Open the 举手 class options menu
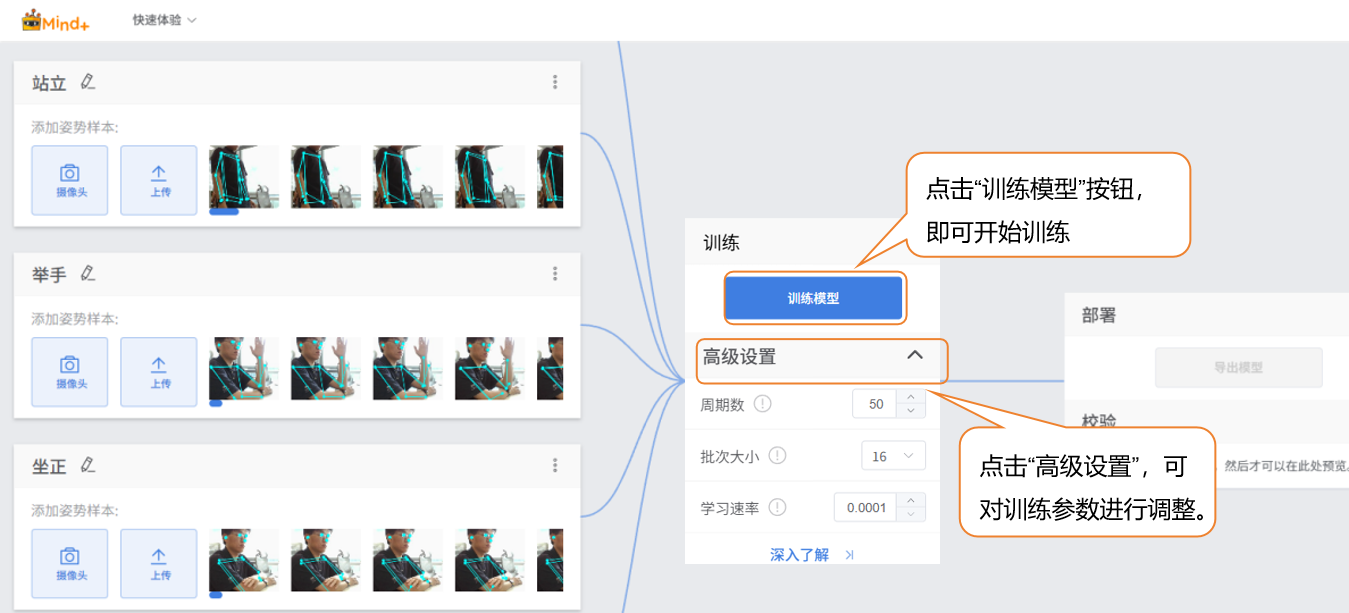The image size is (1349, 613). point(555,274)
